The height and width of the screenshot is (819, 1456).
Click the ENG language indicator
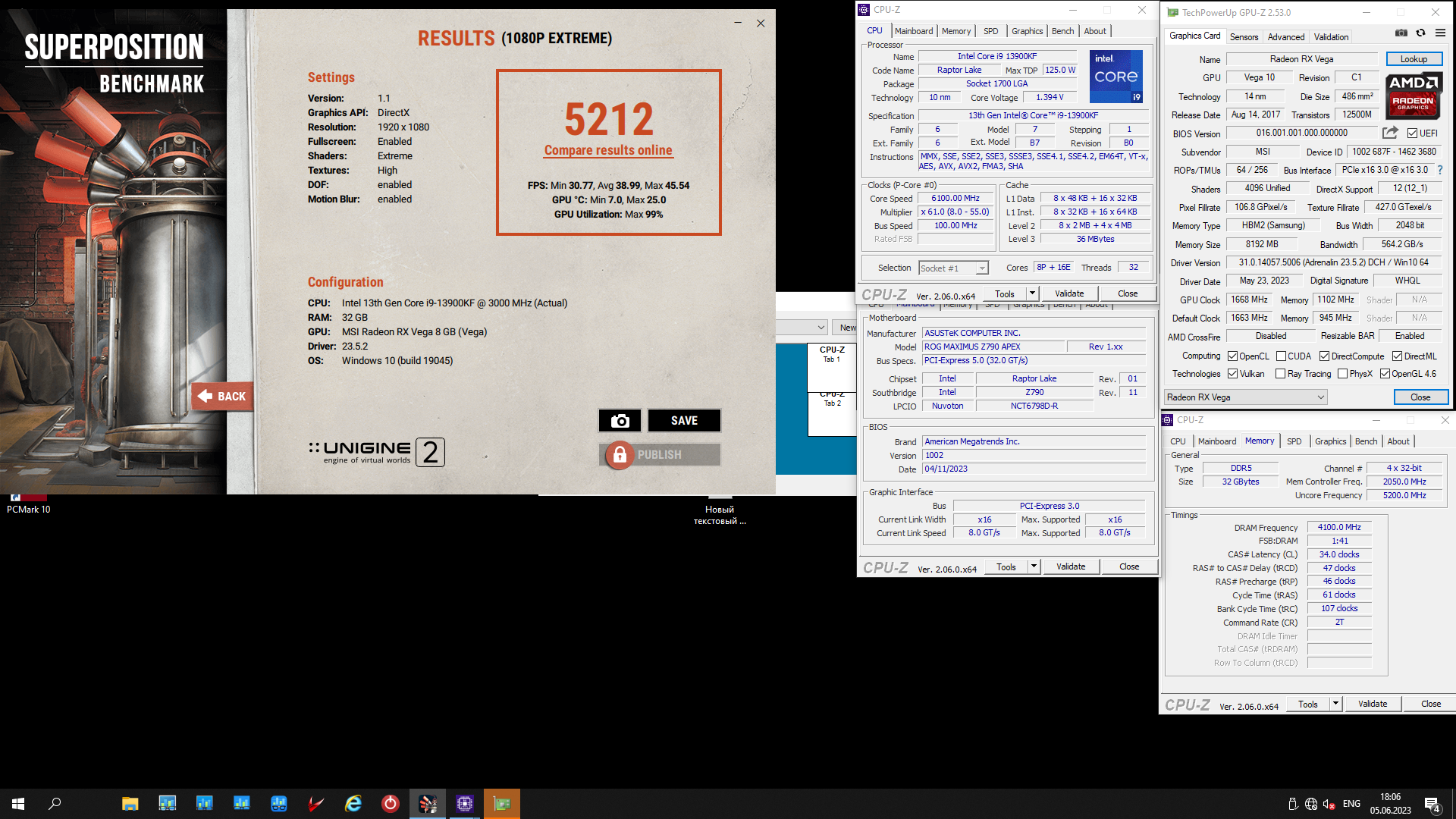click(1351, 804)
